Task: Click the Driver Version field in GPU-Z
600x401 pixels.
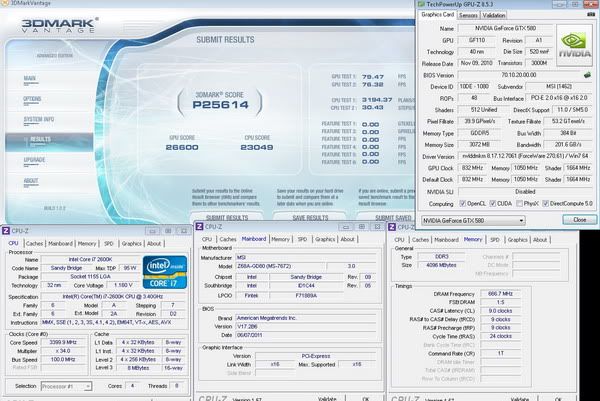Action: [x=525, y=156]
